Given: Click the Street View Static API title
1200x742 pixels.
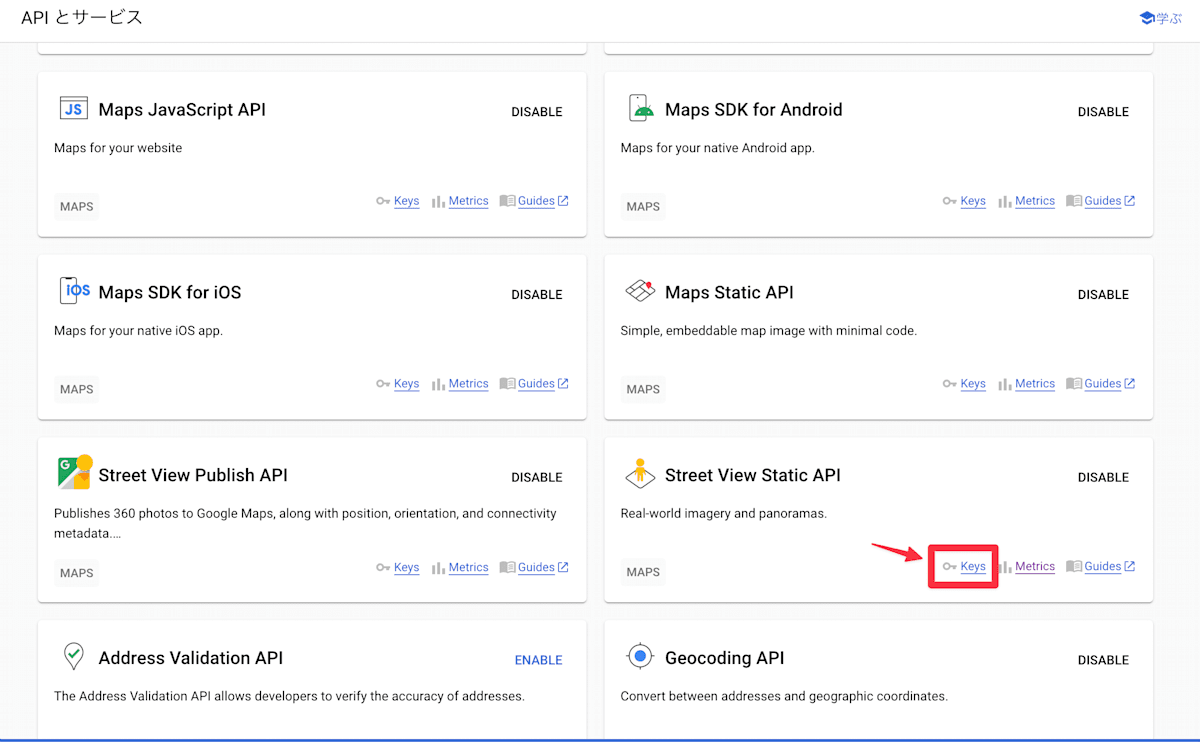Looking at the screenshot, I should pyautogui.click(x=753, y=475).
